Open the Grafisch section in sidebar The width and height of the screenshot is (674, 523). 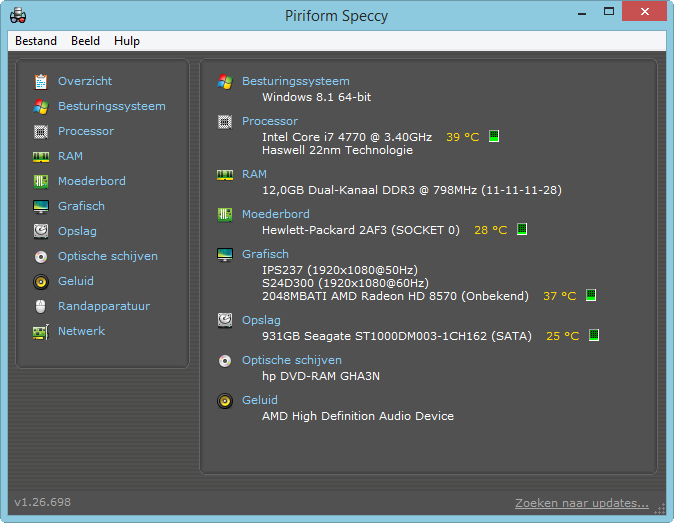click(x=81, y=206)
